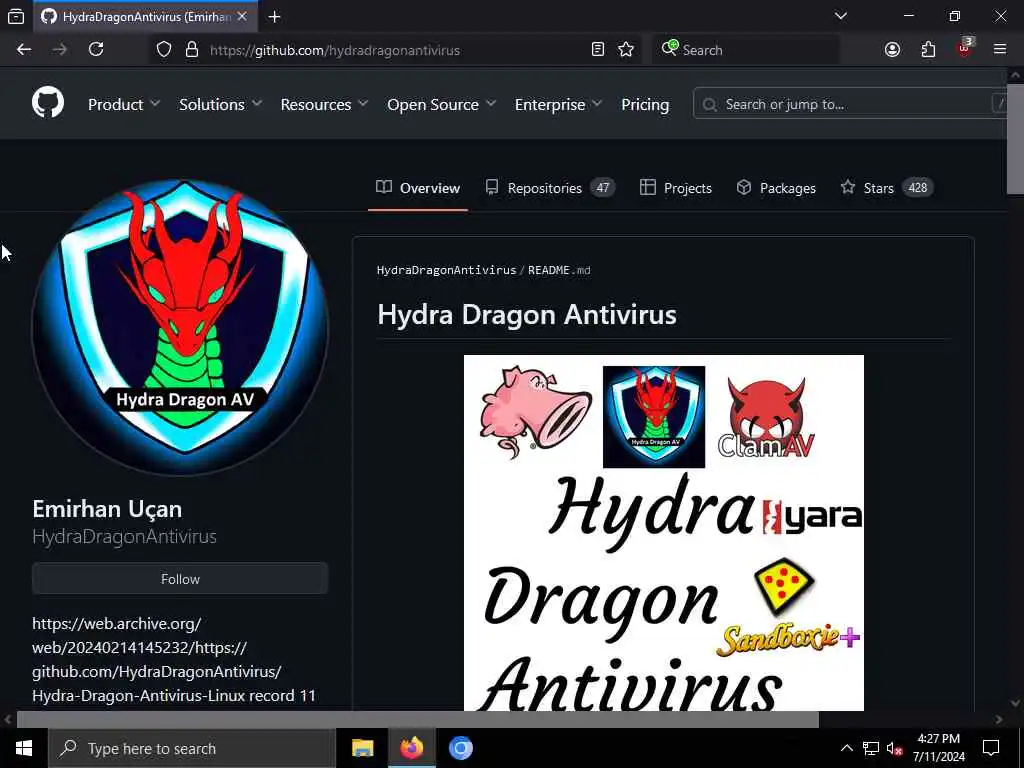Go back to the previous page
This screenshot has height=768, width=1024.
[x=24, y=50]
